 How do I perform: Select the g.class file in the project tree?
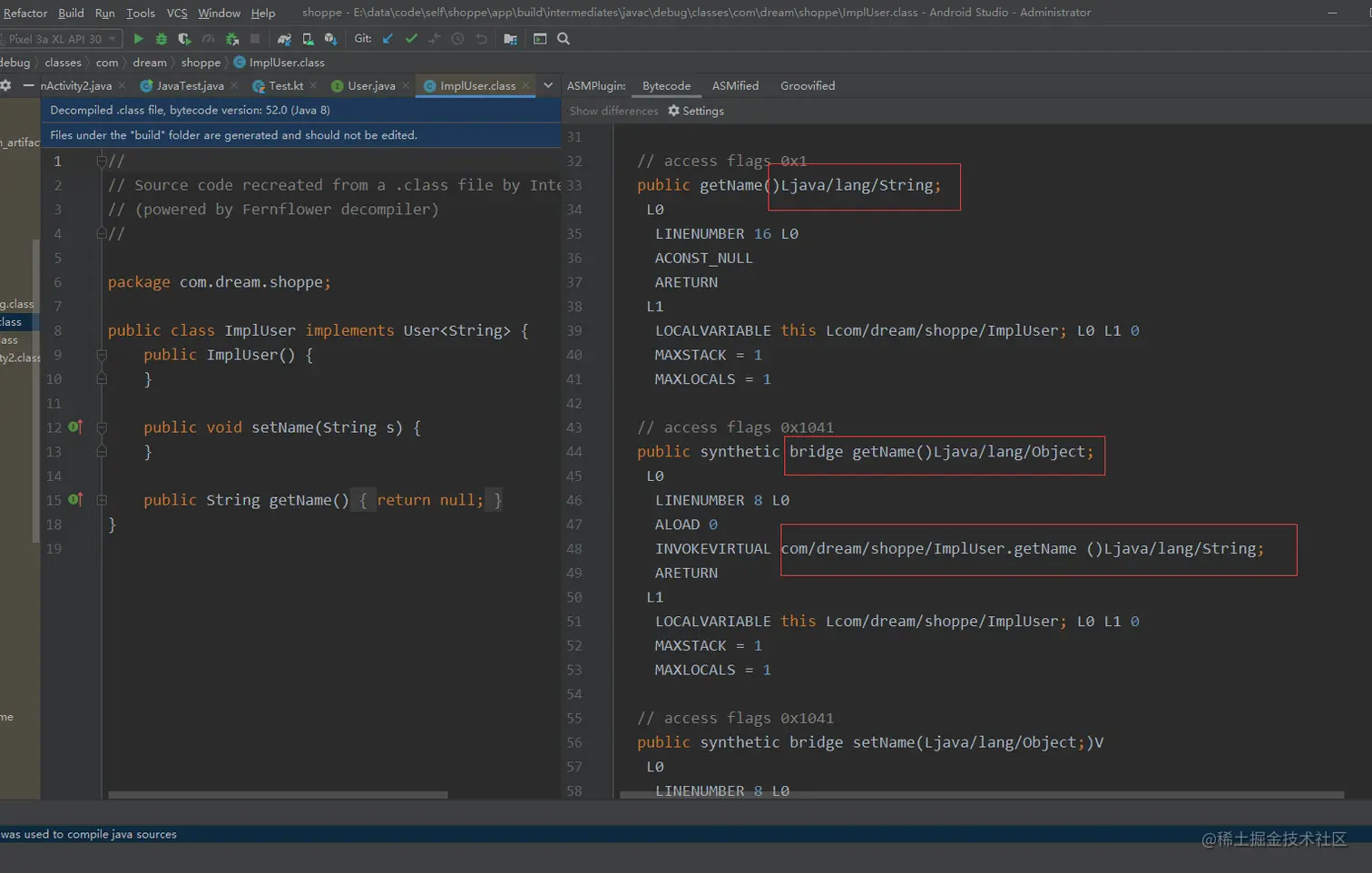[17, 304]
